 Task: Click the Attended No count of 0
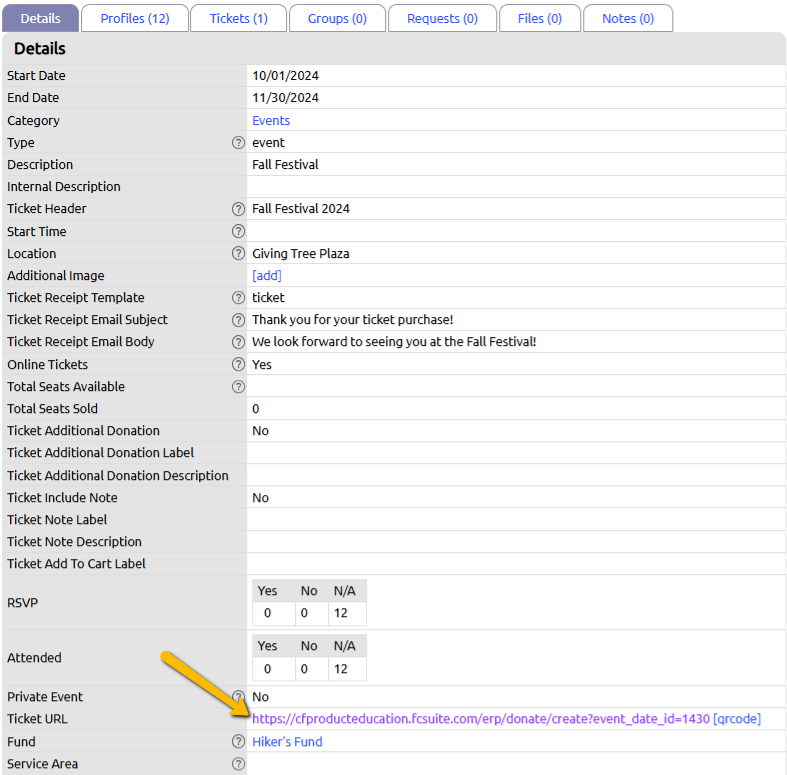click(304, 669)
